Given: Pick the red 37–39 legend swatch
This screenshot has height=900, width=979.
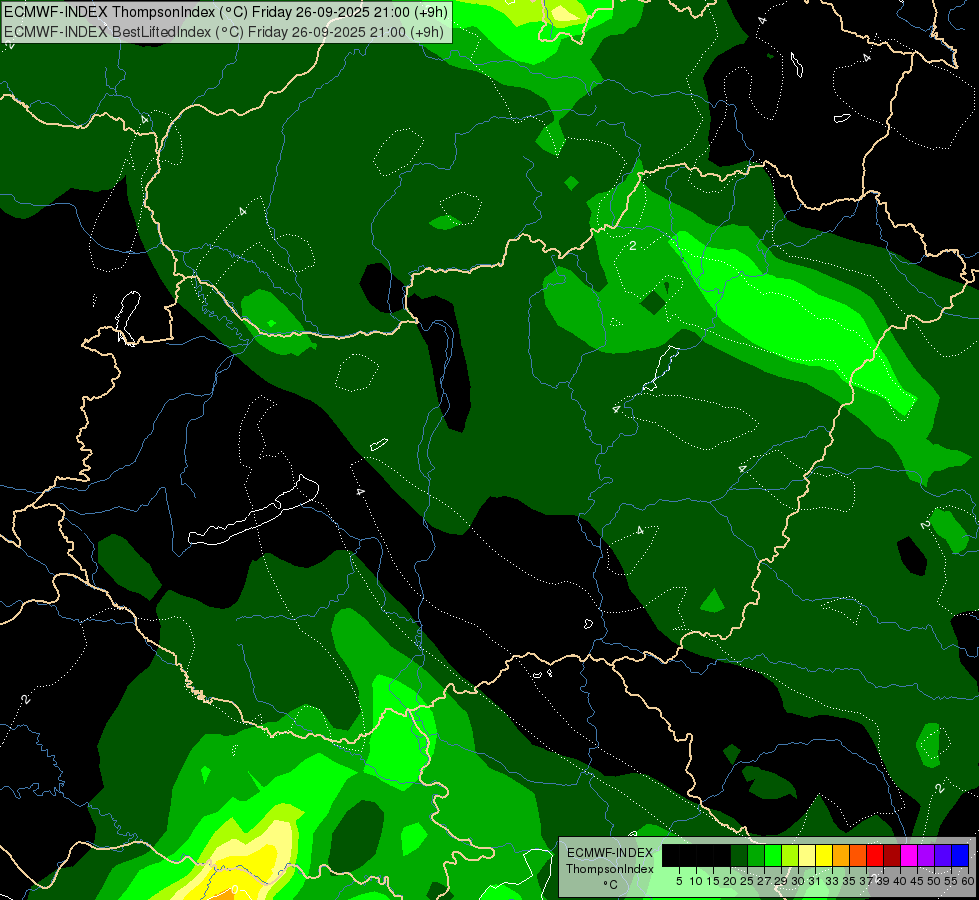Looking at the screenshot, I should pyautogui.click(x=875, y=855).
